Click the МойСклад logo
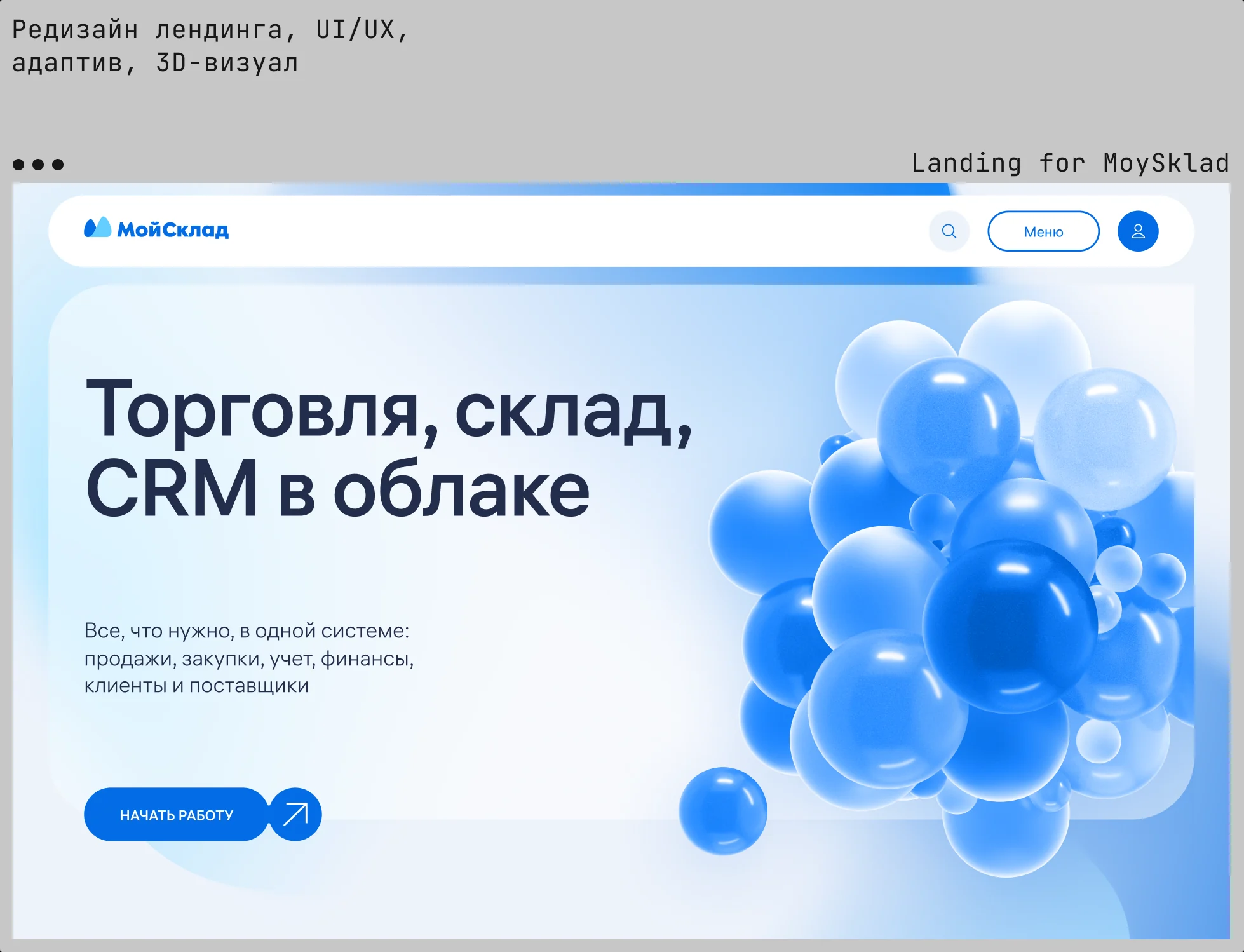 (156, 229)
